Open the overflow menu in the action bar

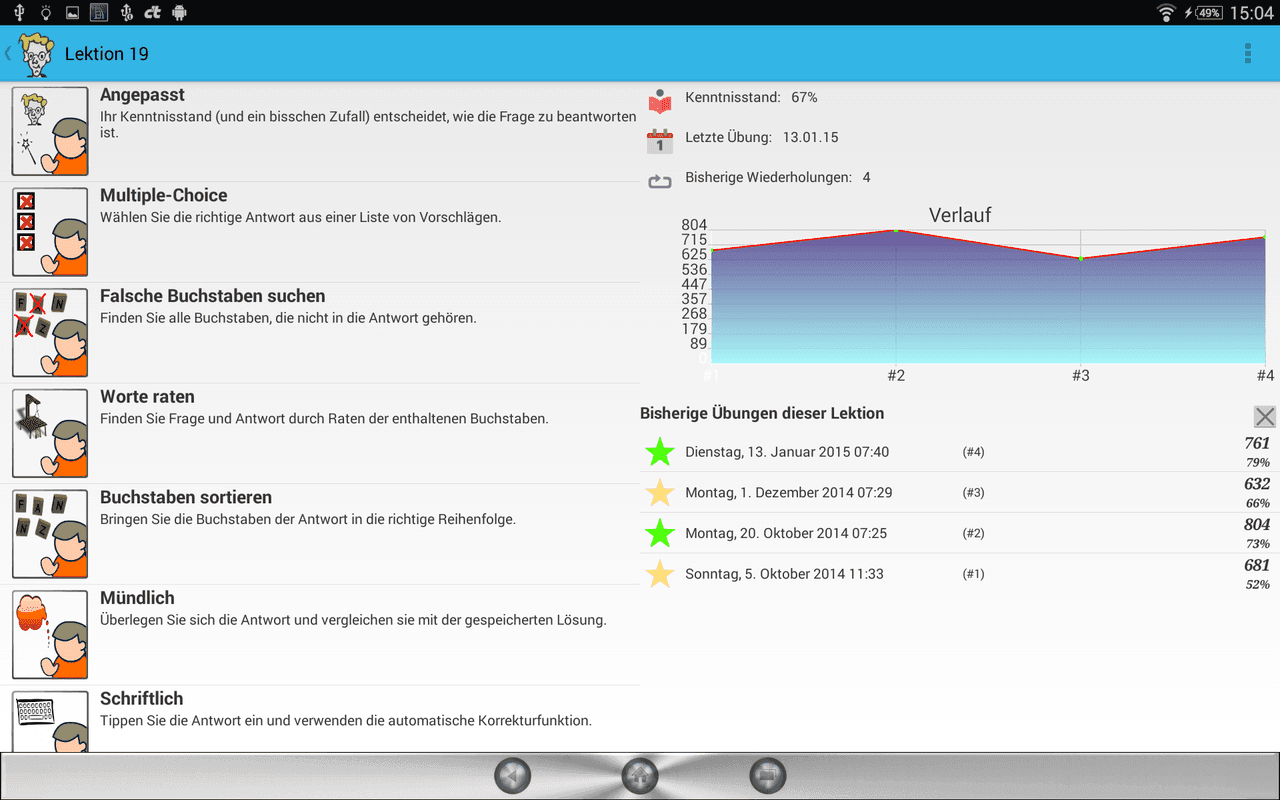click(1247, 54)
